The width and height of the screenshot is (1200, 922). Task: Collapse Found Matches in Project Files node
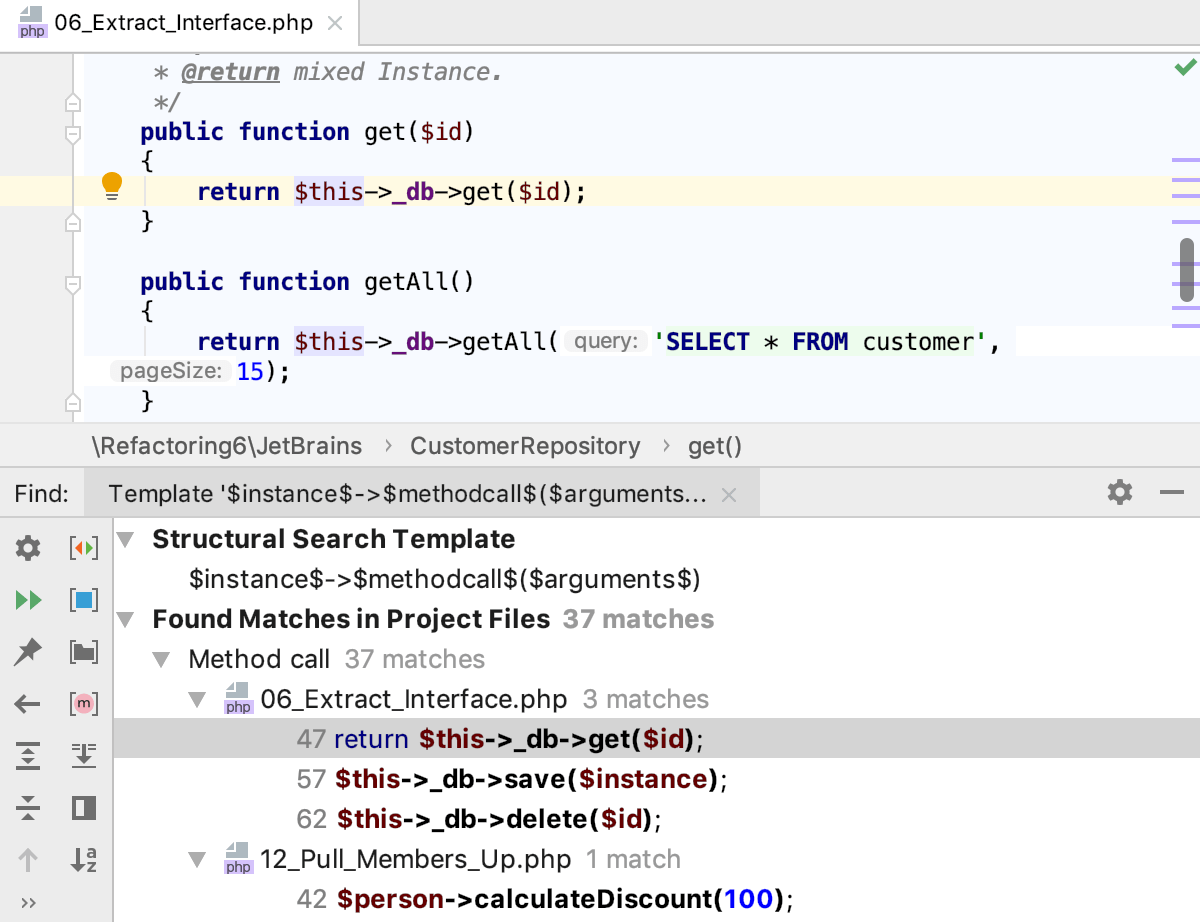[126, 620]
